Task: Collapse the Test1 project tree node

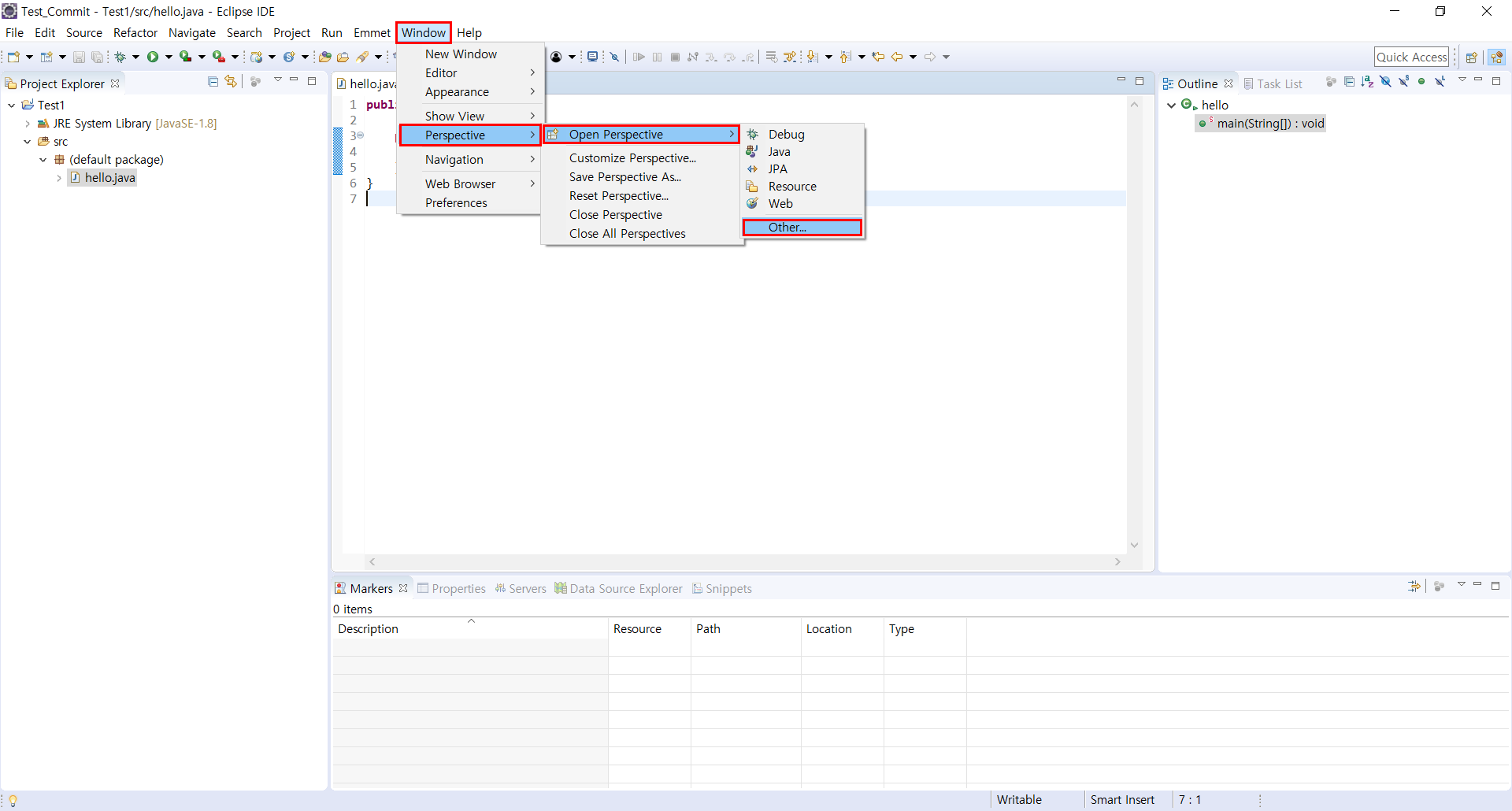Action: (12, 105)
